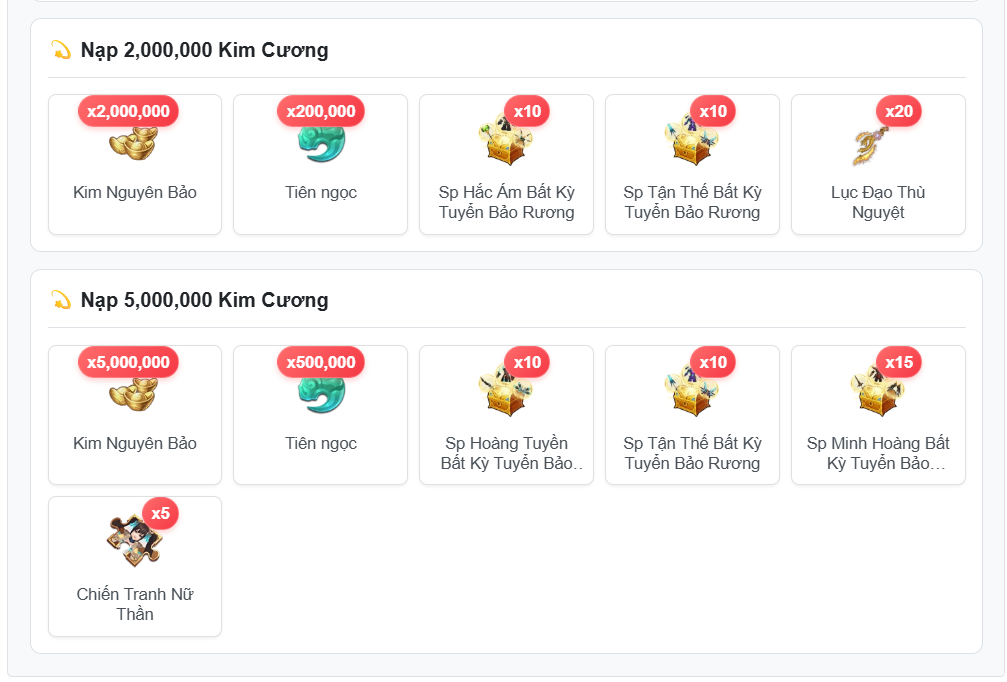The height and width of the screenshot is (682, 1007).
Task: Click the gold ingot icon in 2,000,000 tier
Action: pos(134,143)
